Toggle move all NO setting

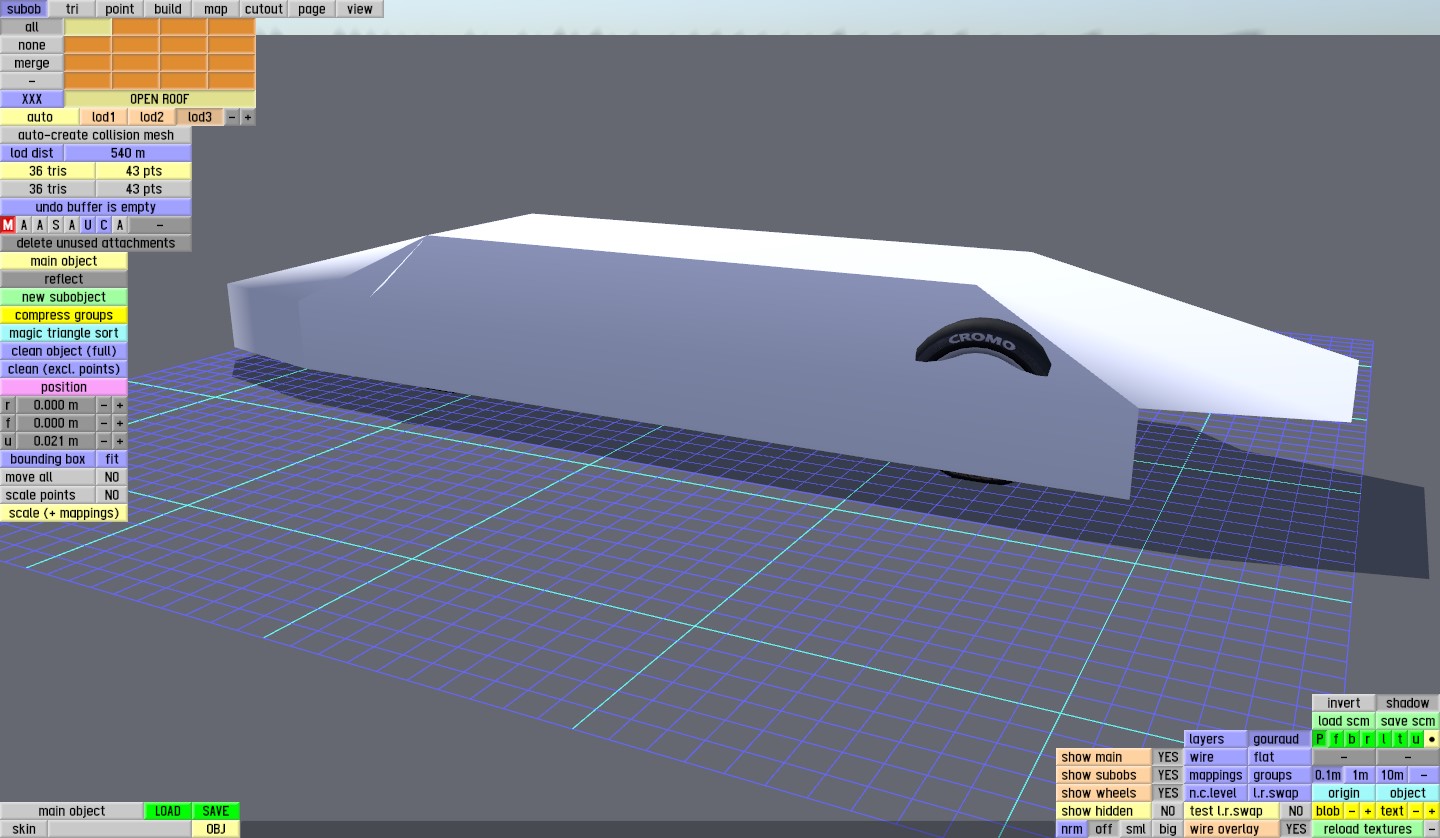click(x=112, y=477)
